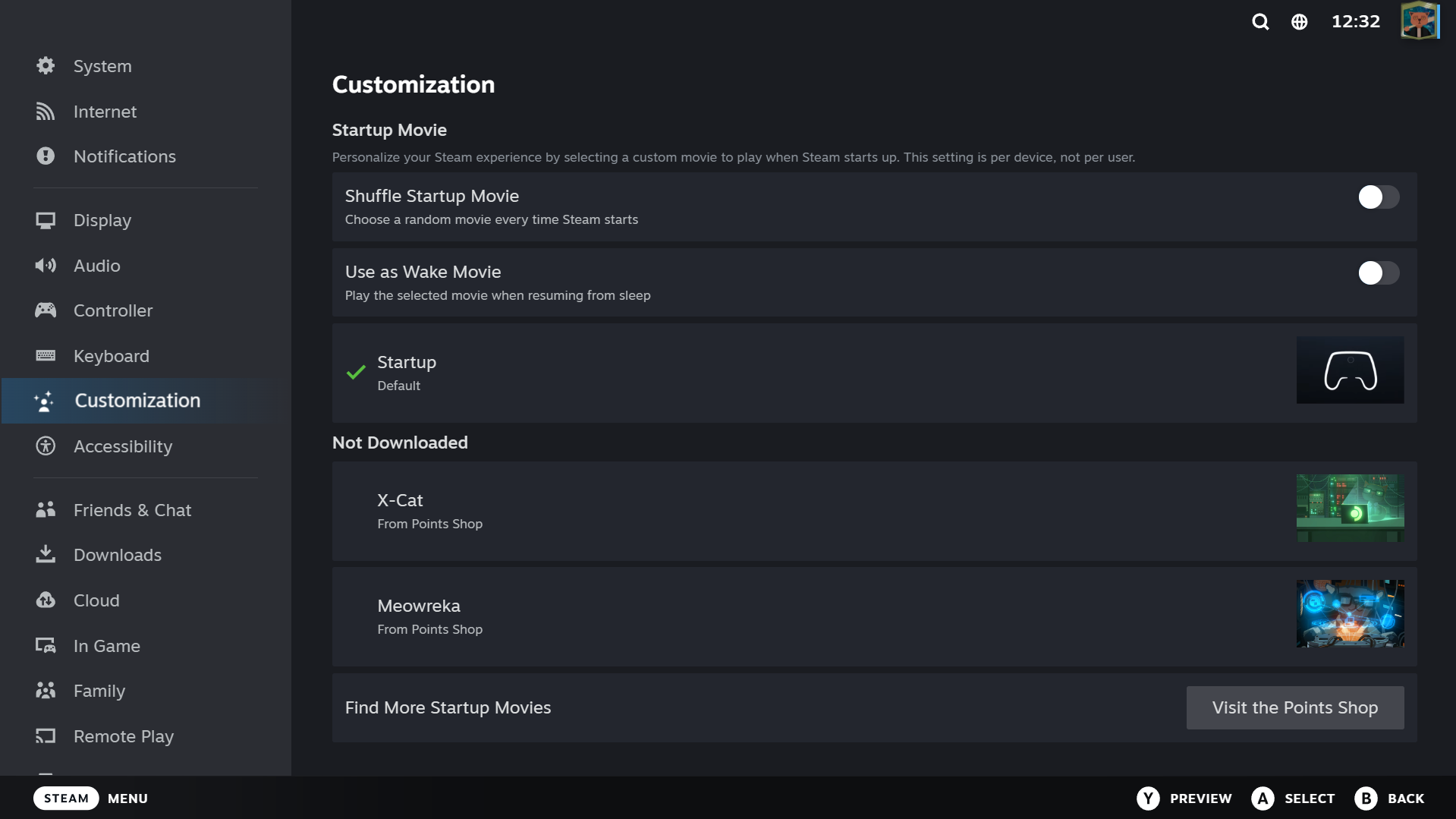Select the Meowreka movie title
1456x819 pixels.
coord(419,606)
